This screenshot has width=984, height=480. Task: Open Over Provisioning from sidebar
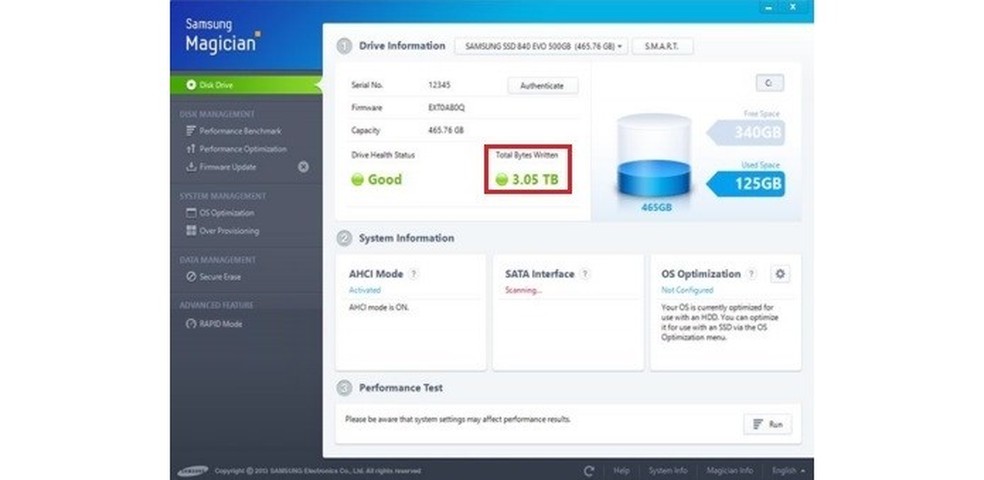[223, 231]
